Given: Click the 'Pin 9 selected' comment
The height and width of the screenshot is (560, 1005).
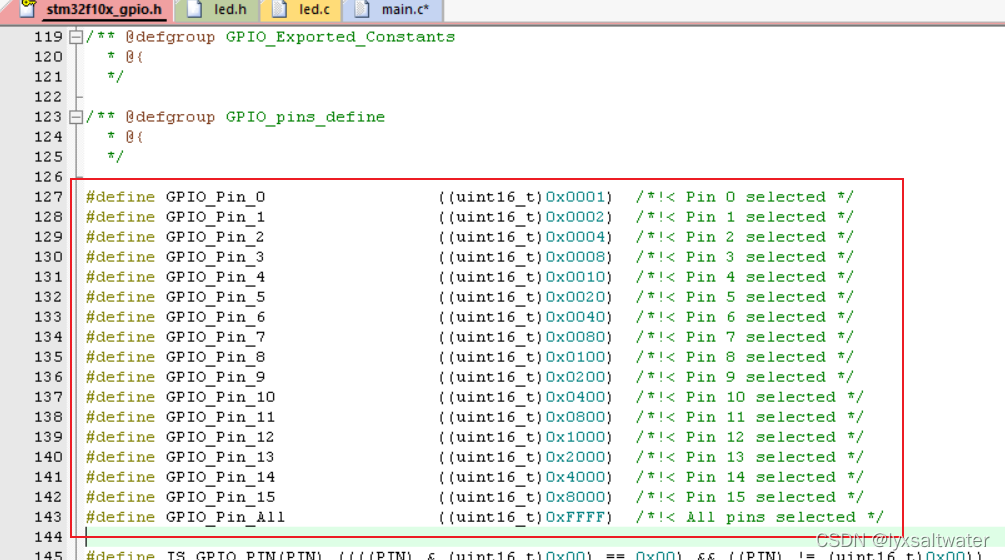Looking at the screenshot, I should click(x=744, y=377).
